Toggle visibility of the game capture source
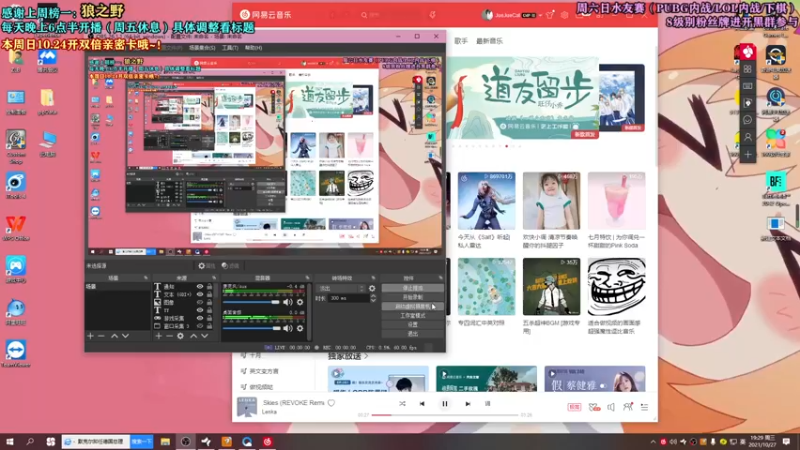 [x=199, y=318]
